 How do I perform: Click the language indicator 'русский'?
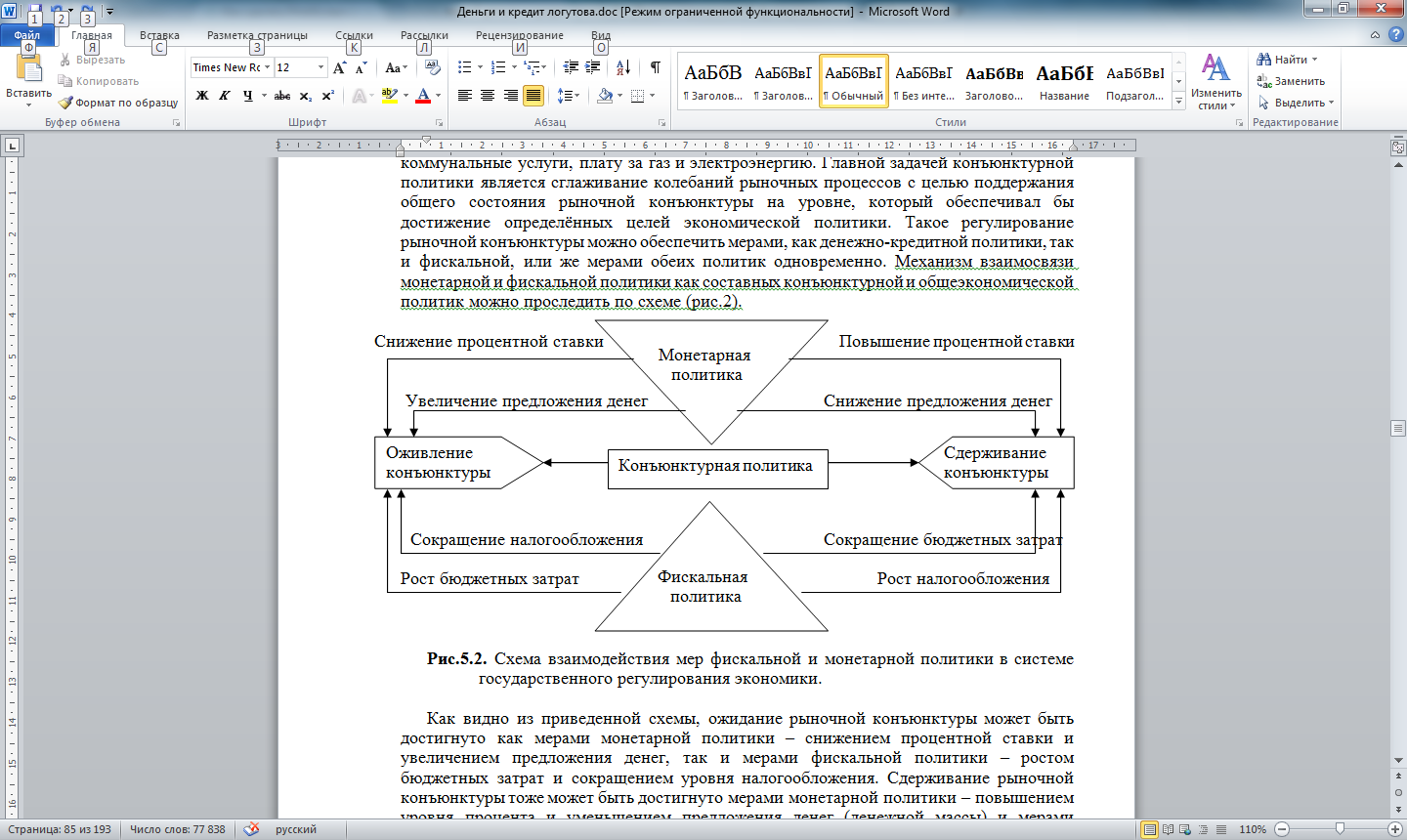(296, 829)
